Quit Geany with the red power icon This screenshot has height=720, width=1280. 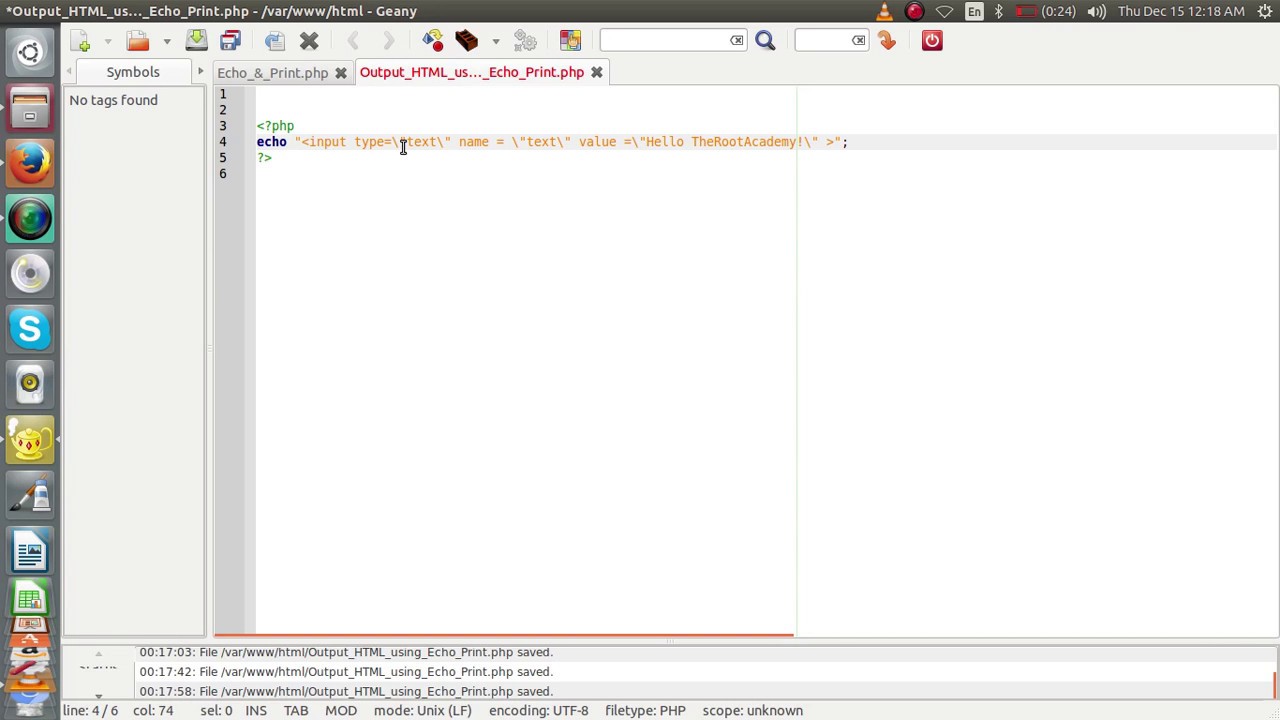pyautogui.click(x=932, y=40)
